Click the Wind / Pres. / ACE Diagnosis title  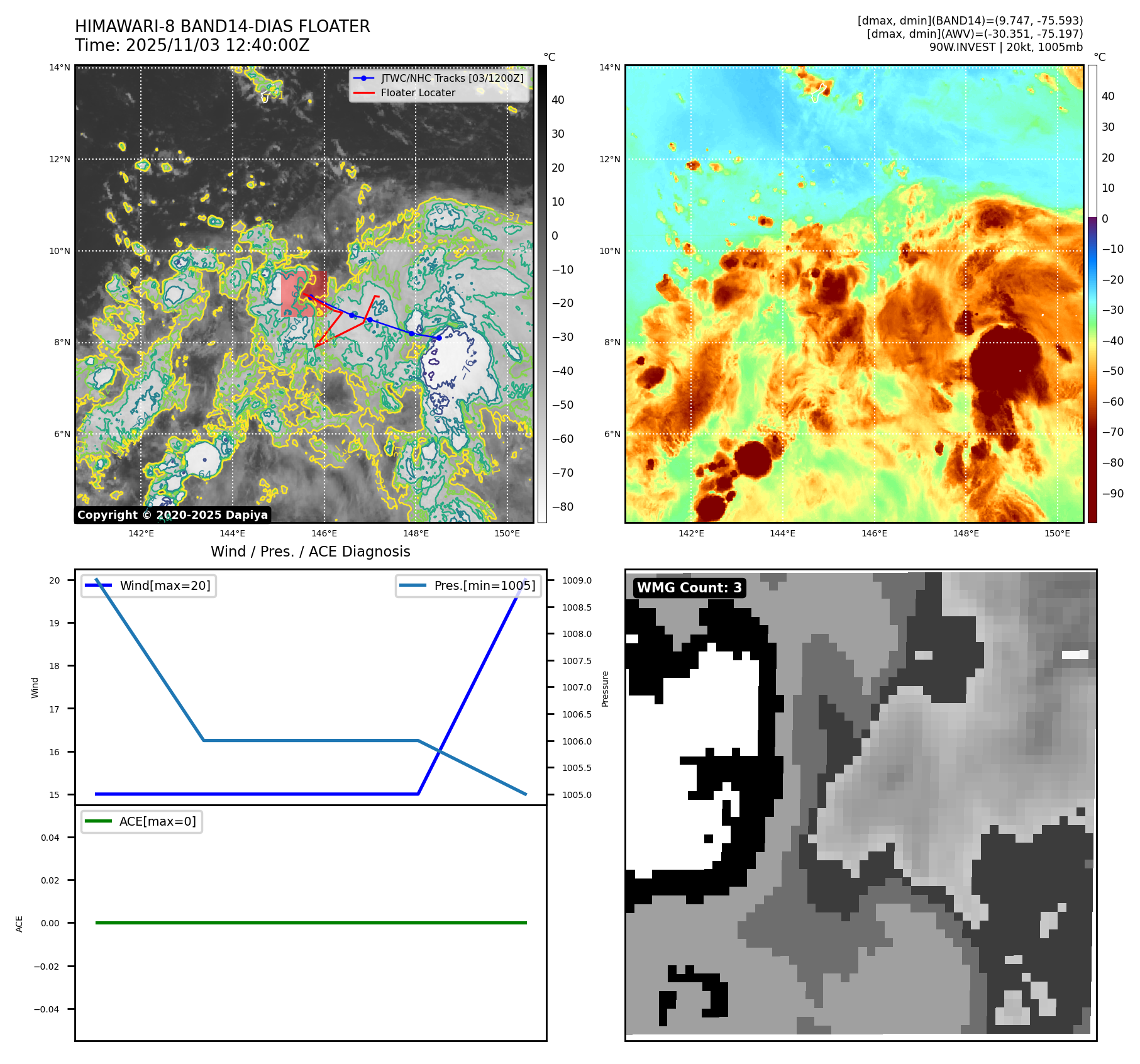310,551
